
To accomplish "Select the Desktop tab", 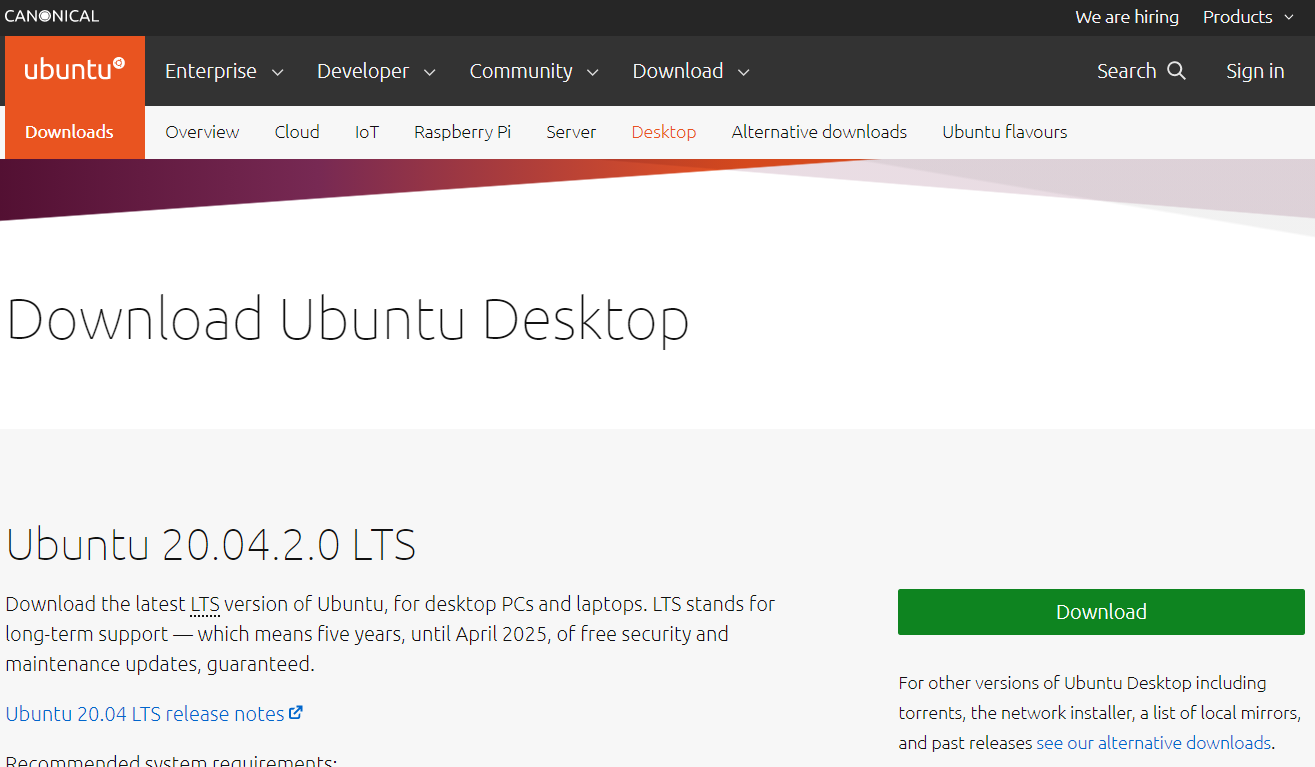I will (664, 132).
